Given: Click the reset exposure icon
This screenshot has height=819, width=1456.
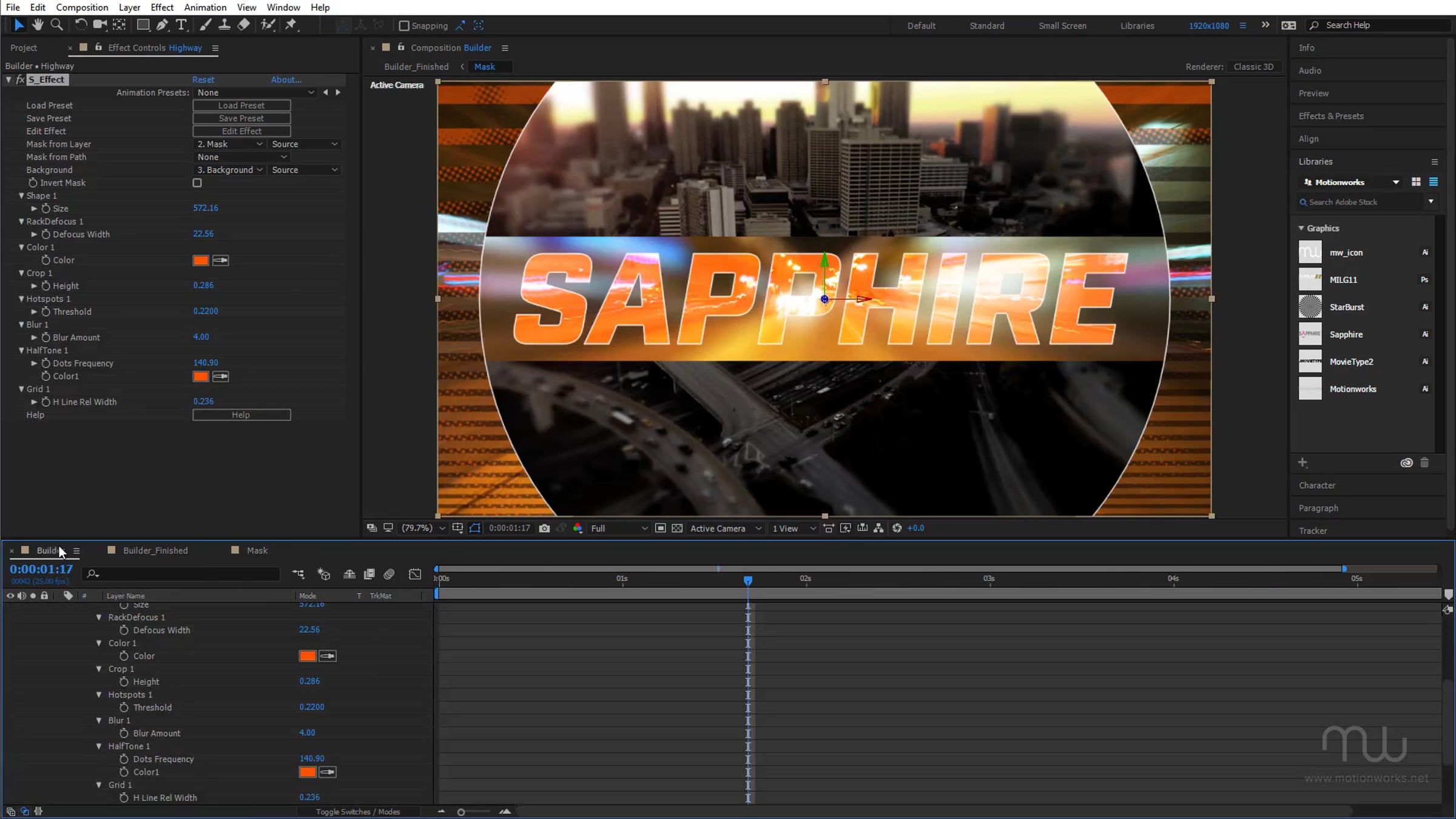Looking at the screenshot, I should pos(897,528).
